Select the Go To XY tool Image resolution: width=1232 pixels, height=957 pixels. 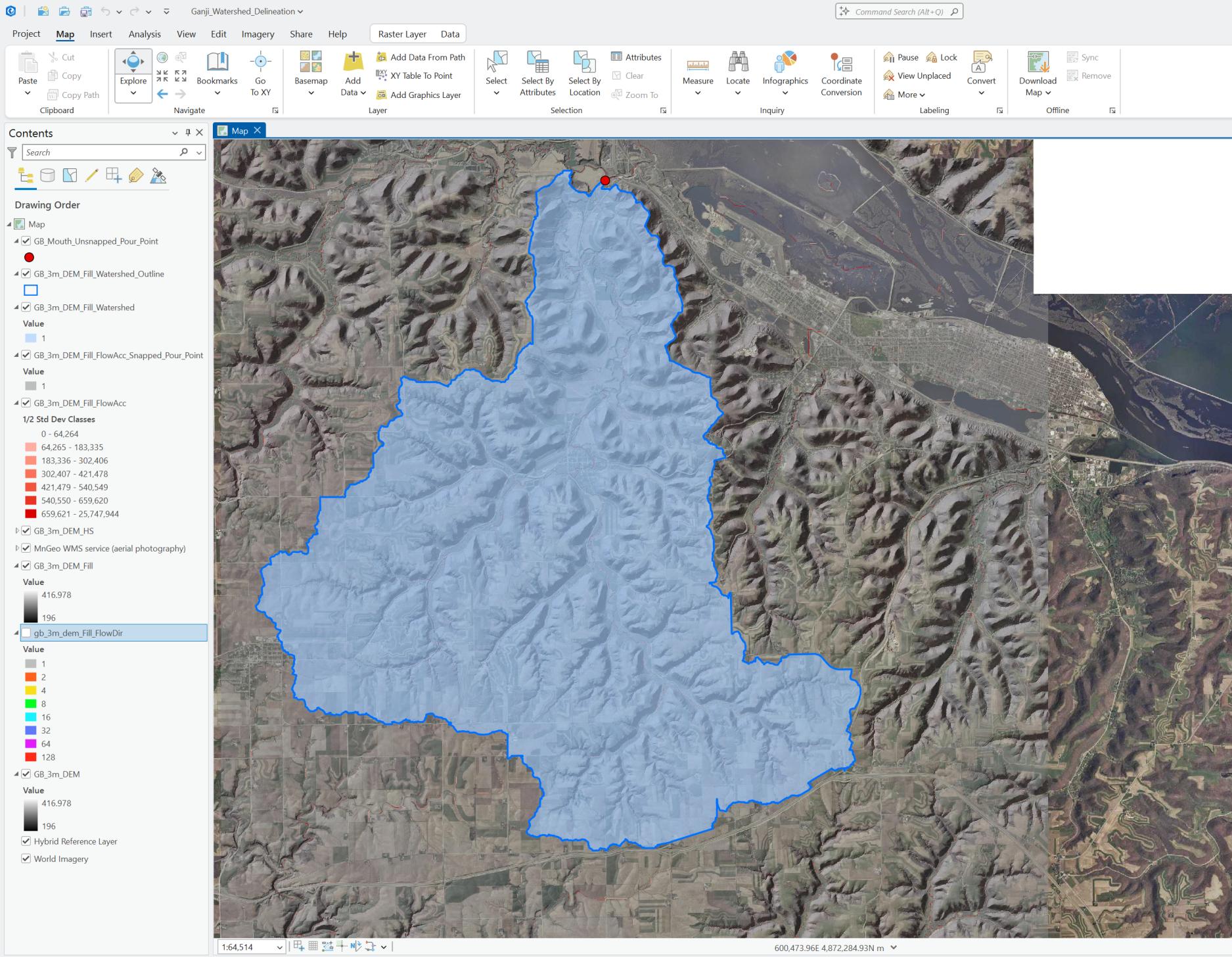[x=260, y=64]
